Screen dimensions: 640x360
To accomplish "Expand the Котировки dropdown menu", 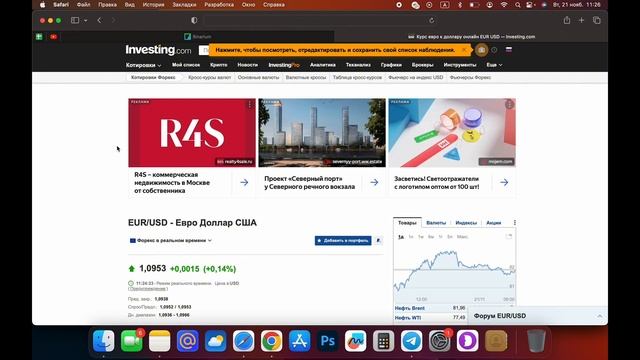I will click(x=143, y=65).
